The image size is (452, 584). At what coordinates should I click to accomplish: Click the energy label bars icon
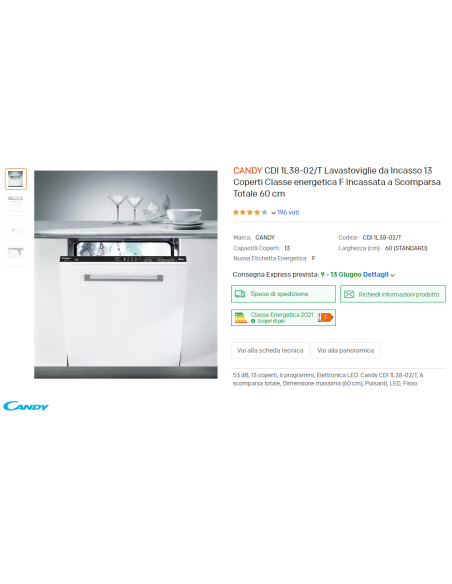241,318
